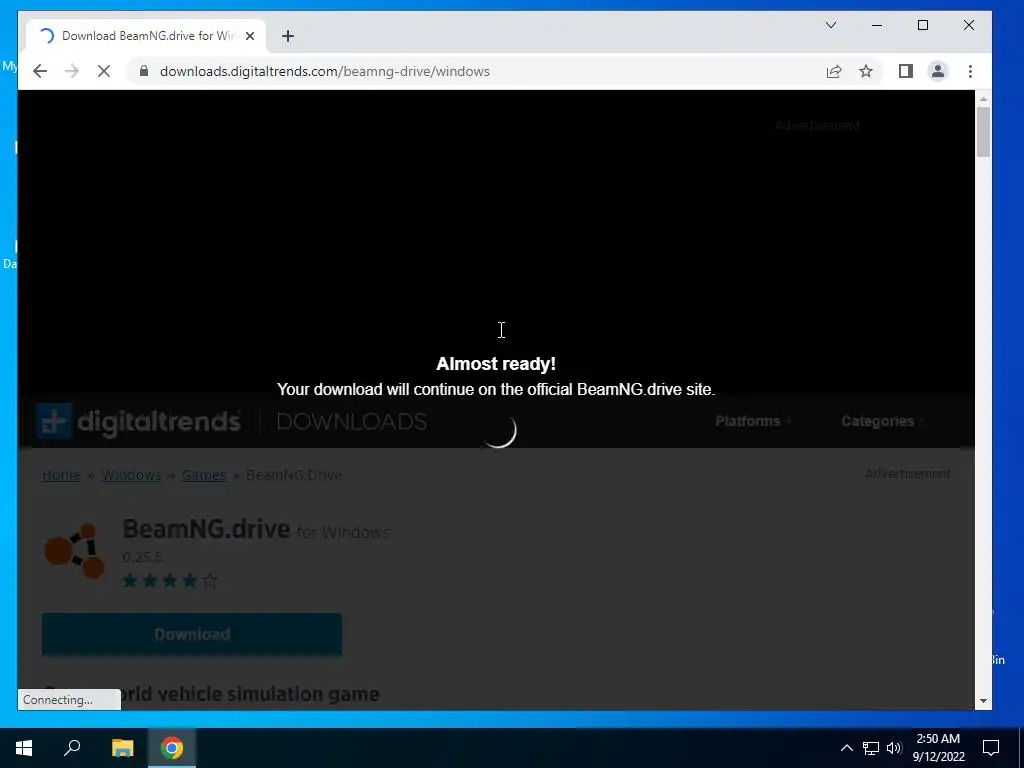Click the forward navigation arrow
This screenshot has width=1024, height=768.
pyautogui.click(x=72, y=71)
